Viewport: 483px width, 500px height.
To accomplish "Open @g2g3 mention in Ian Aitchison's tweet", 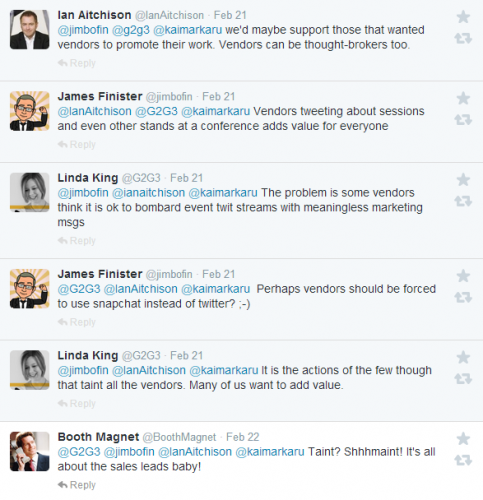I will click(x=131, y=30).
